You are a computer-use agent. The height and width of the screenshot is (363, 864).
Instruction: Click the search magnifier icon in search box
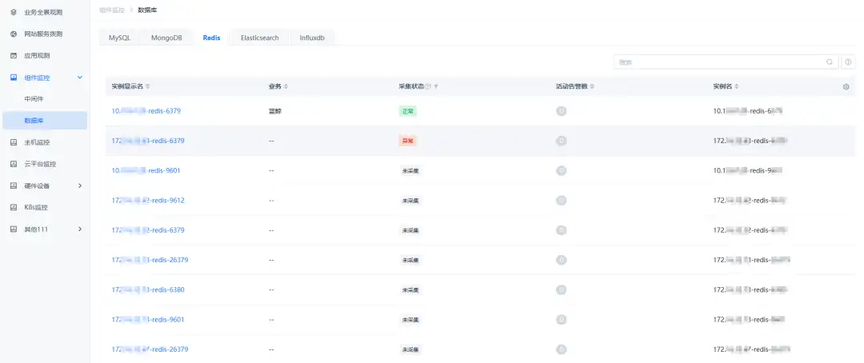[829, 62]
